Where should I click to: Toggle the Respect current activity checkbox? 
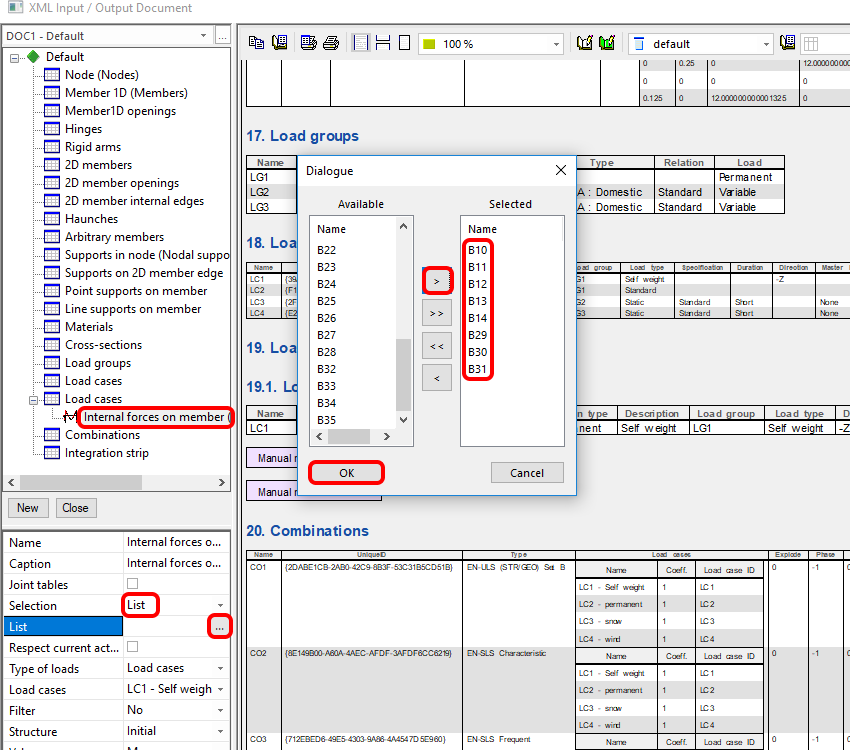[x=132, y=647]
